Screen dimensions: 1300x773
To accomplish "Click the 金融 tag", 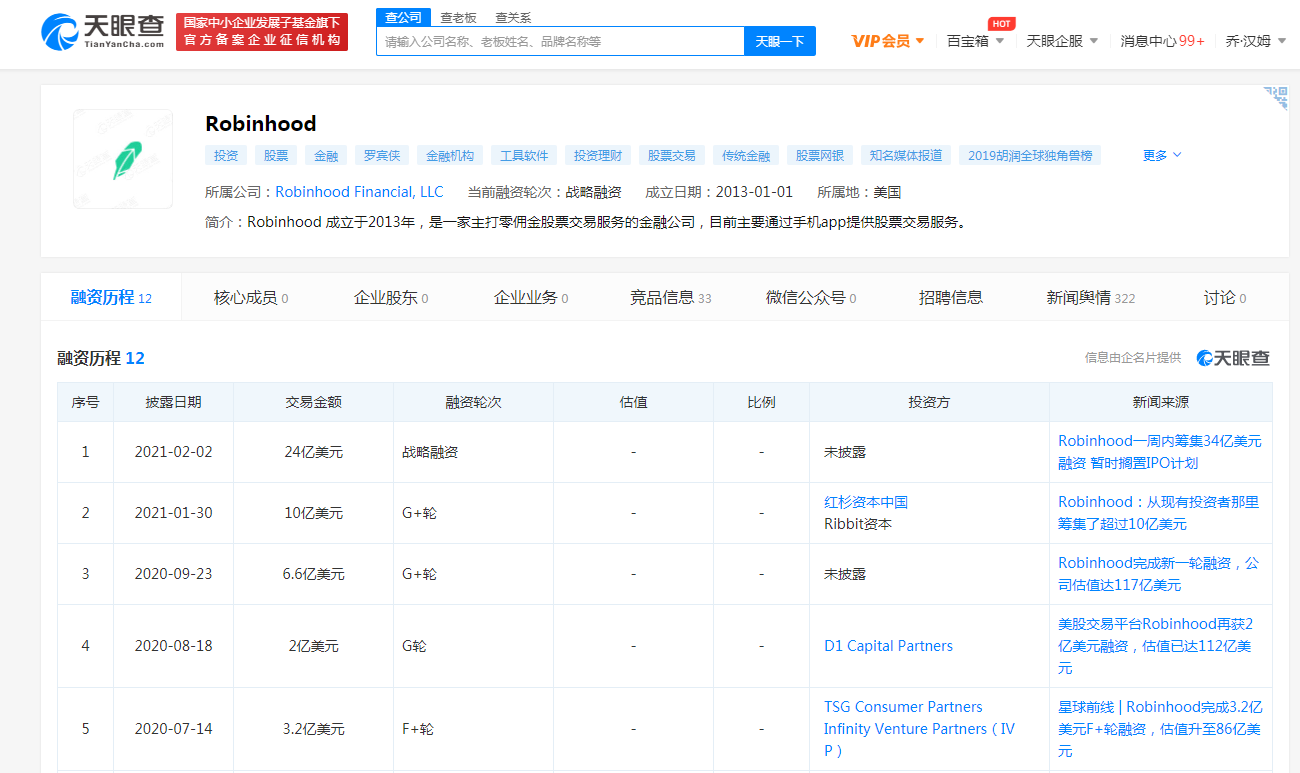I will click(326, 155).
